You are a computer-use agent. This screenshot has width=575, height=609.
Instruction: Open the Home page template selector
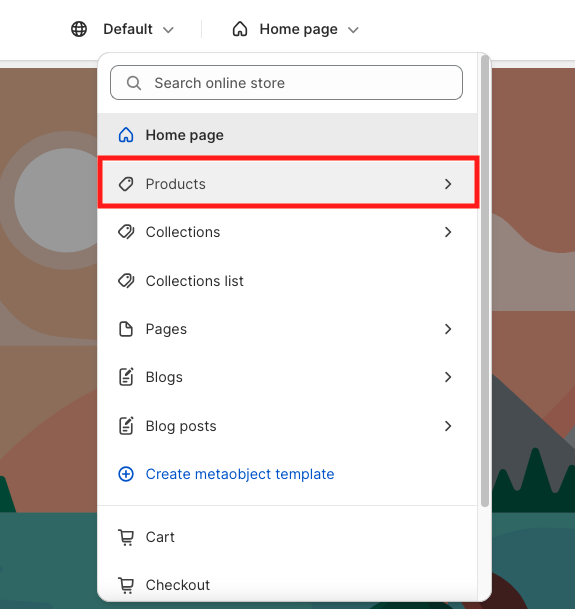click(295, 29)
